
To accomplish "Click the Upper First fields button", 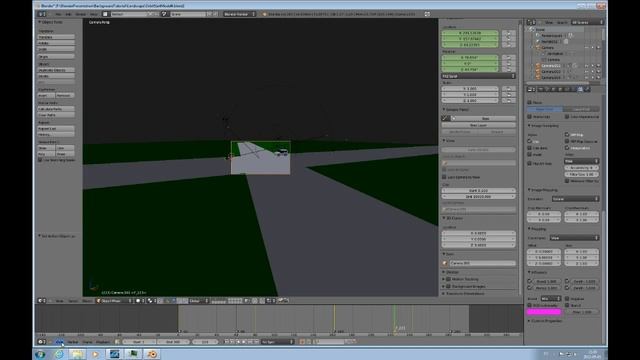I will click(x=544, y=109).
